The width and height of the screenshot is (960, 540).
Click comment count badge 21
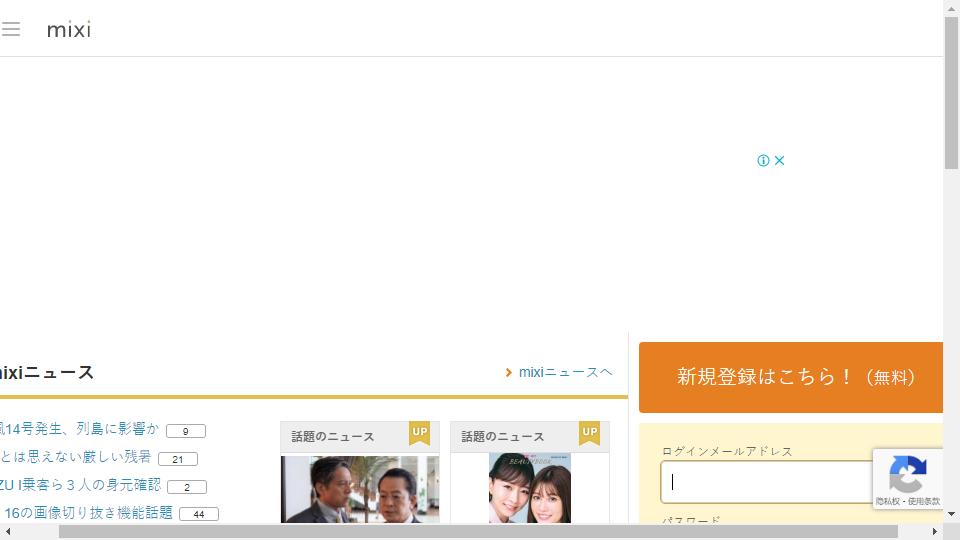178,459
